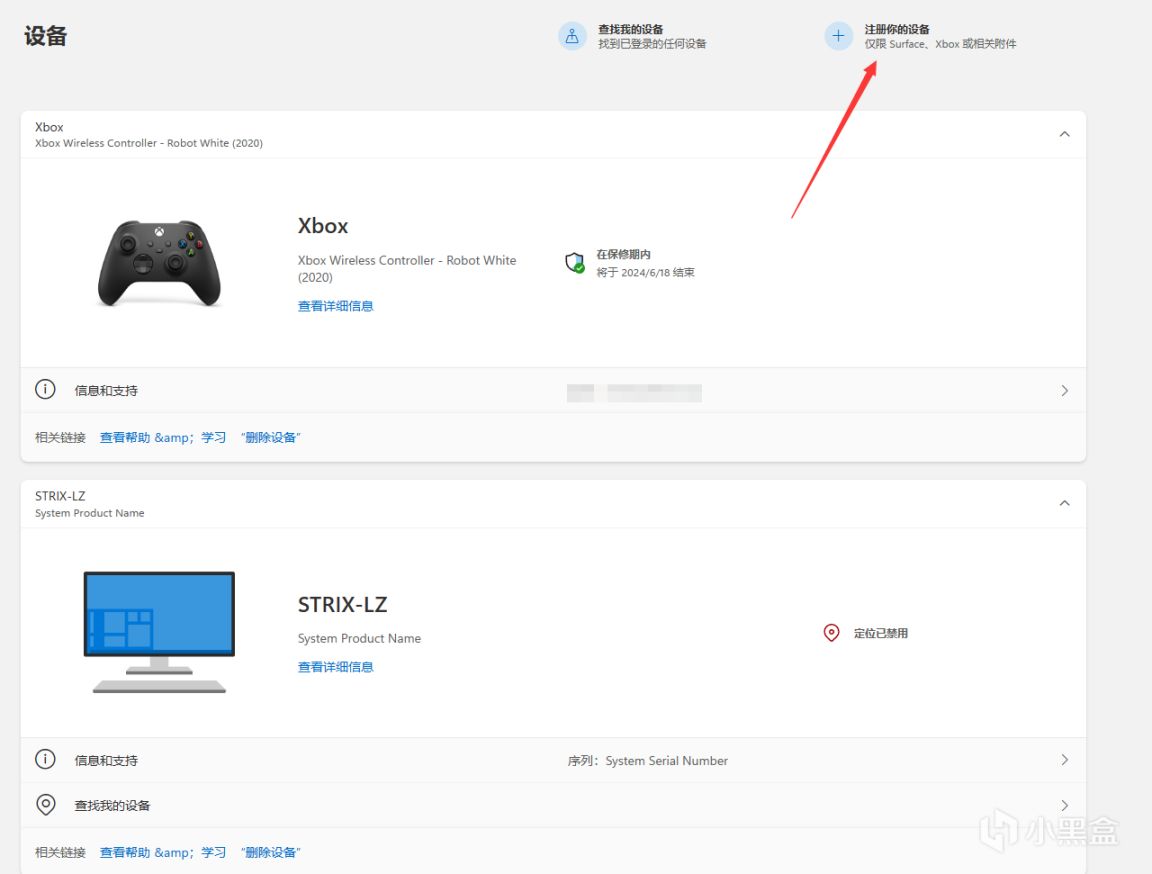Click Xbox 信息和支持 label
This screenshot has width=1152, height=874.
point(106,391)
